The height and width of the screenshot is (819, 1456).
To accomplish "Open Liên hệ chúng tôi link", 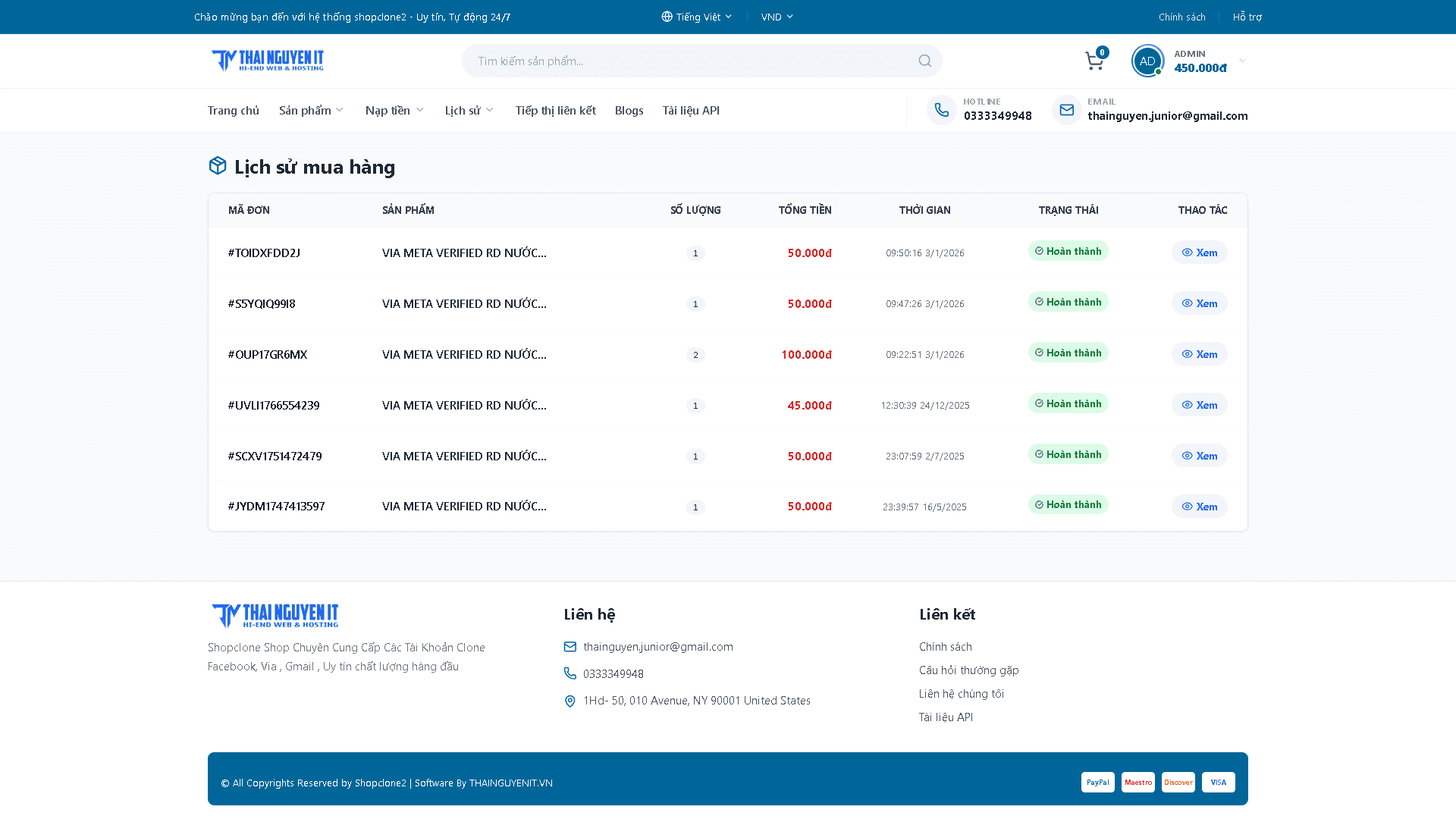I will 961,694.
